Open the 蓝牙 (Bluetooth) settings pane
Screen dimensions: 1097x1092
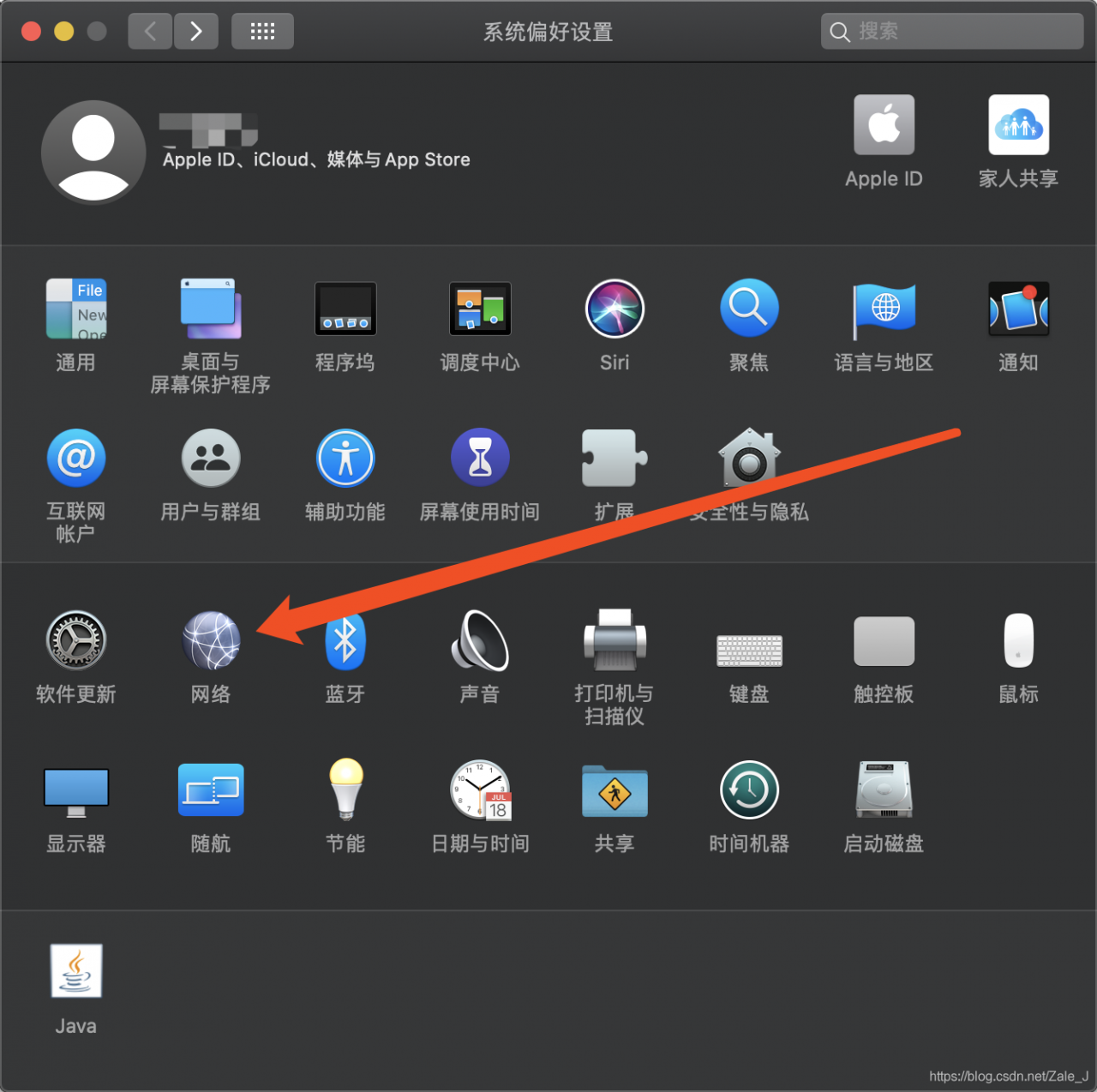(345, 640)
